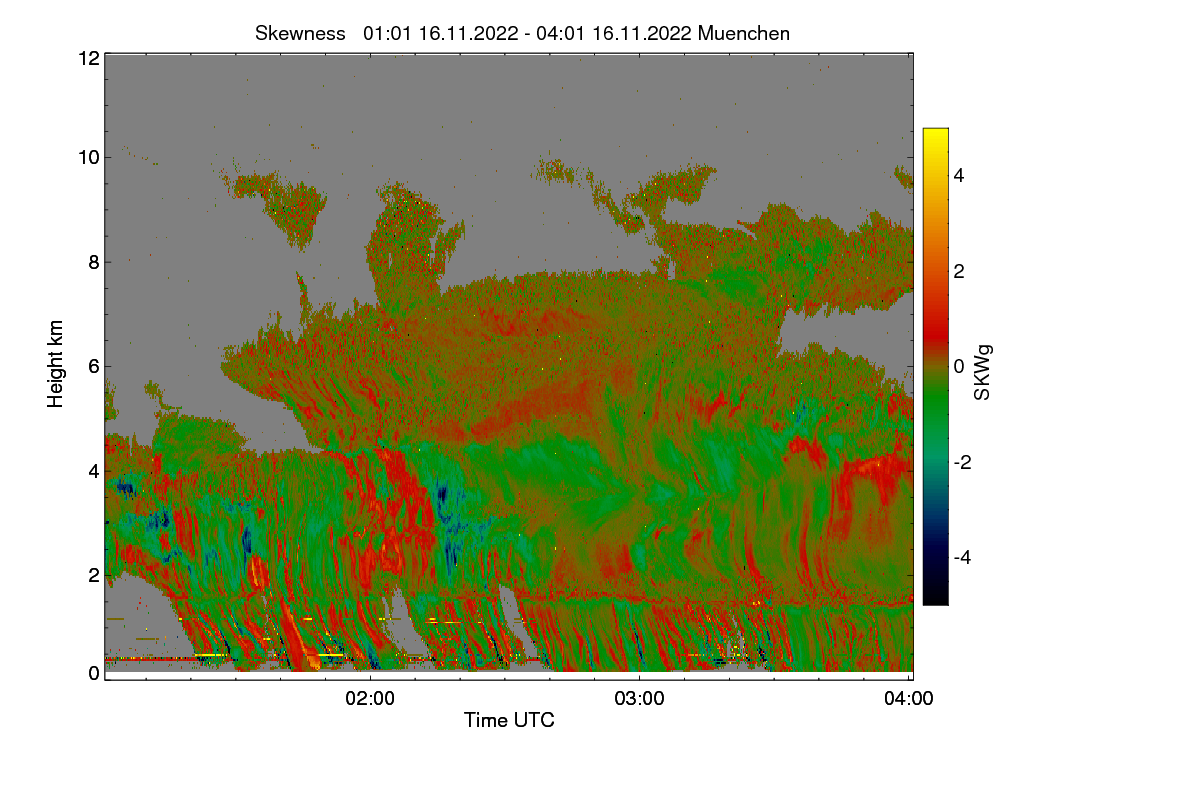The height and width of the screenshot is (800, 1200).
Task: Click the '04:00' time tick label
Action: [909, 699]
